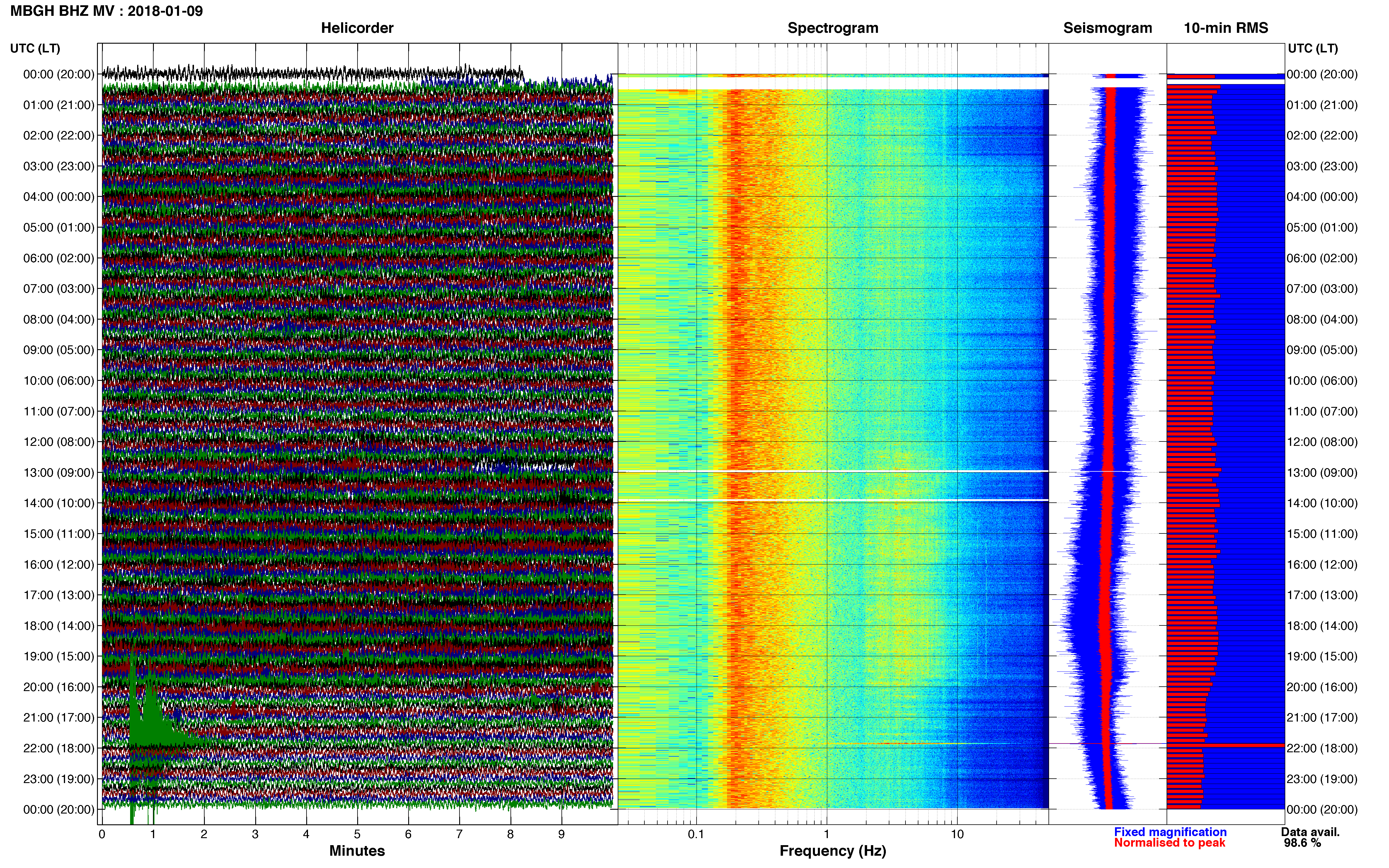The height and width of the screenshot is (868, 1389).
Task: Click the "6" tick on the Minutes axis
Action: click(x=408, y=834)
